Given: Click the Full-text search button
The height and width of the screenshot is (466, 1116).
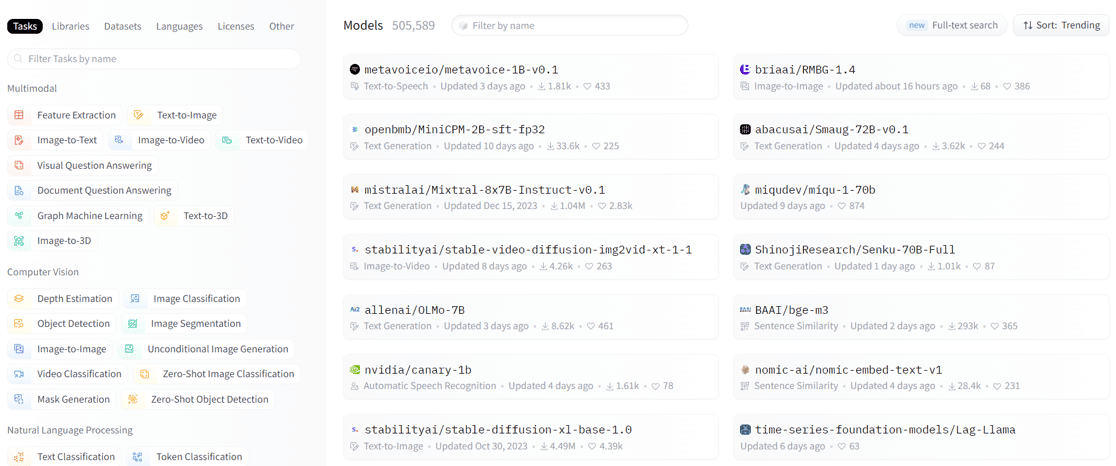Looking at the screenshot, I should (x=952, y=25).
